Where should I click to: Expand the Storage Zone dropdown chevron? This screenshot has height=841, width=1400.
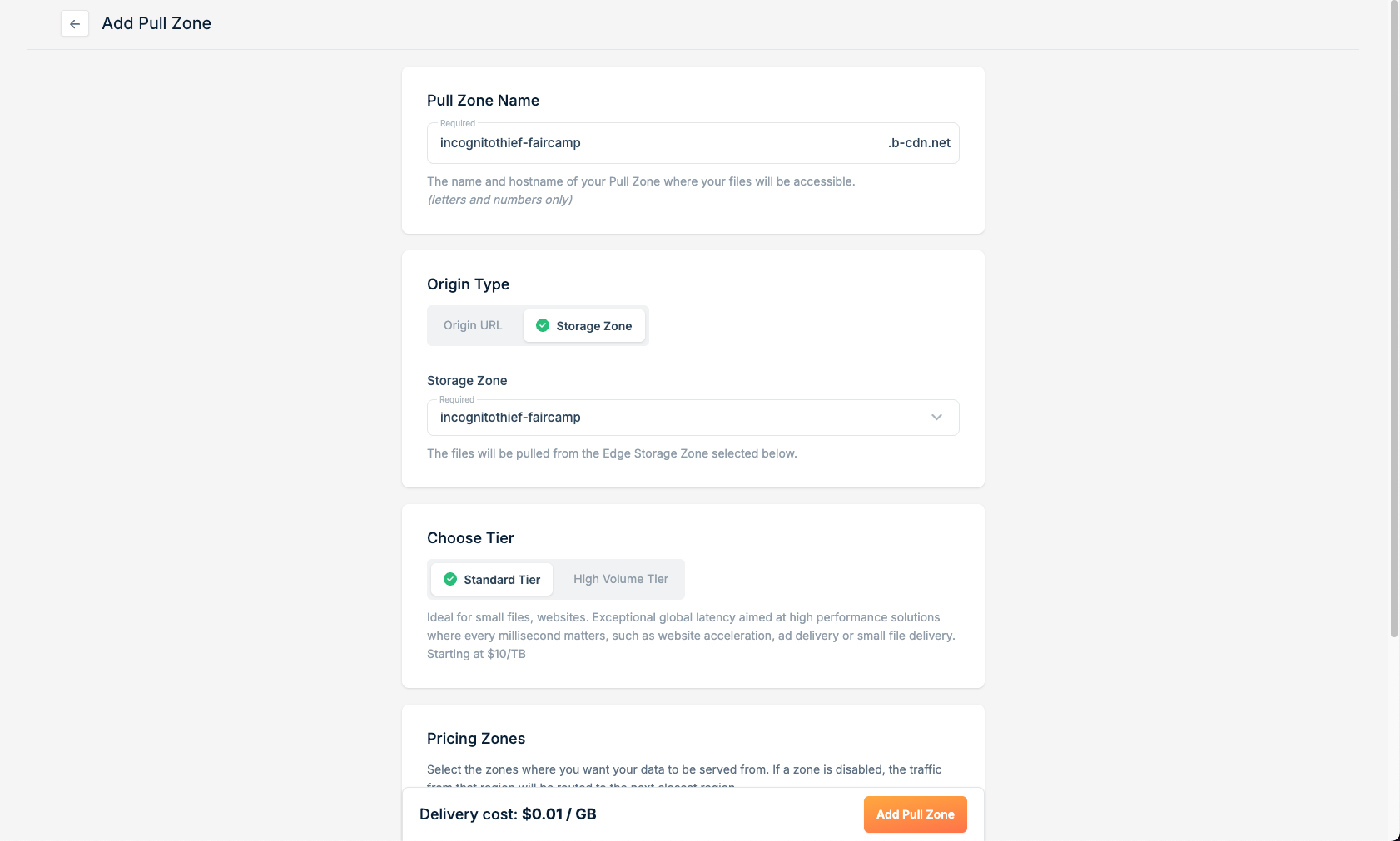tap(936, 418)
